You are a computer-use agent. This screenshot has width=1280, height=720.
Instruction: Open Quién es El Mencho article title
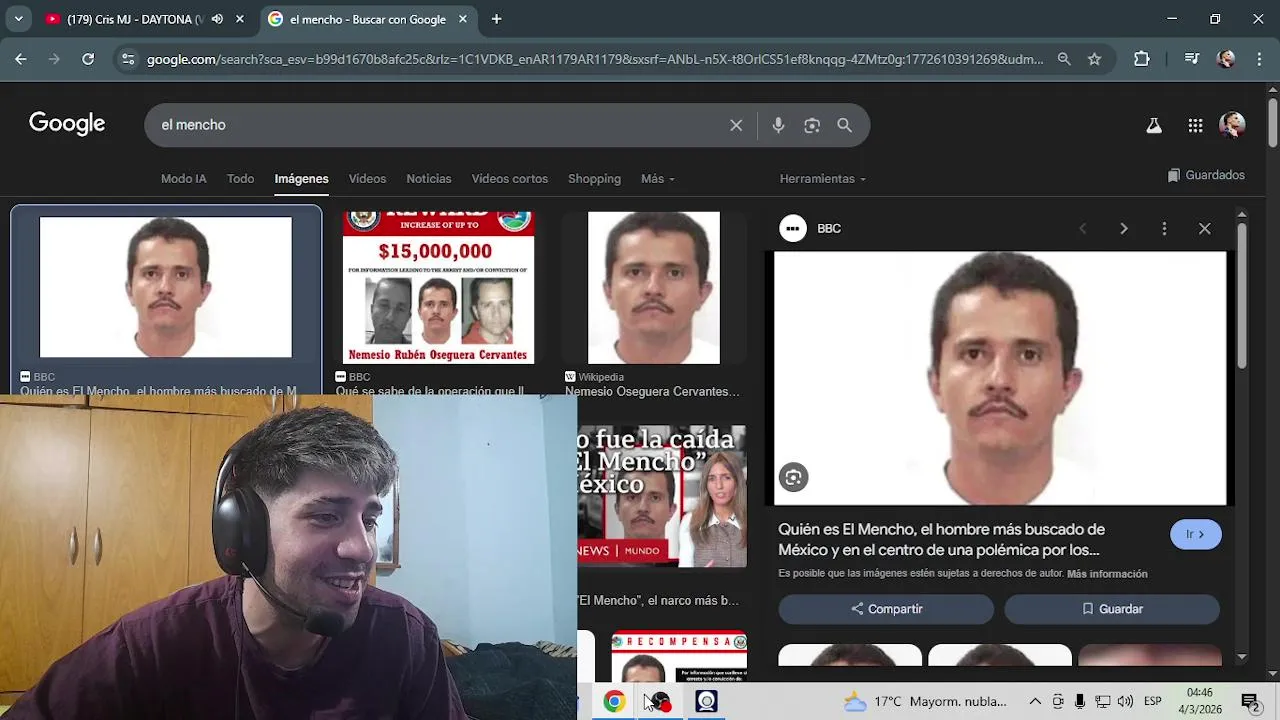click(x=941, y=540)
